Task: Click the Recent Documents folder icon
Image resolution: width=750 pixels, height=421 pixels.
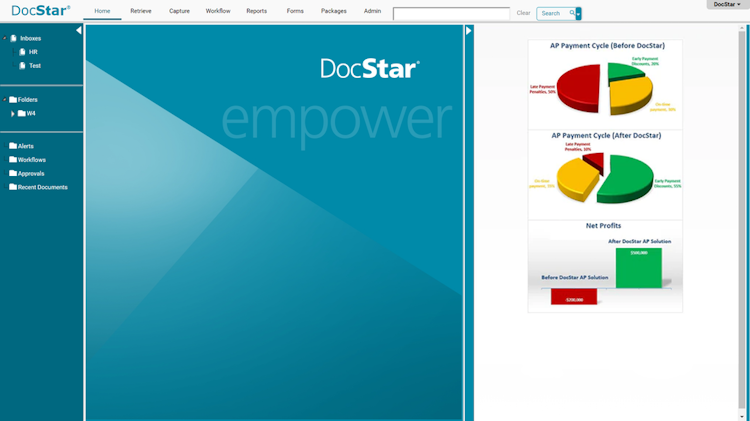Action: (x=13, y=187)
